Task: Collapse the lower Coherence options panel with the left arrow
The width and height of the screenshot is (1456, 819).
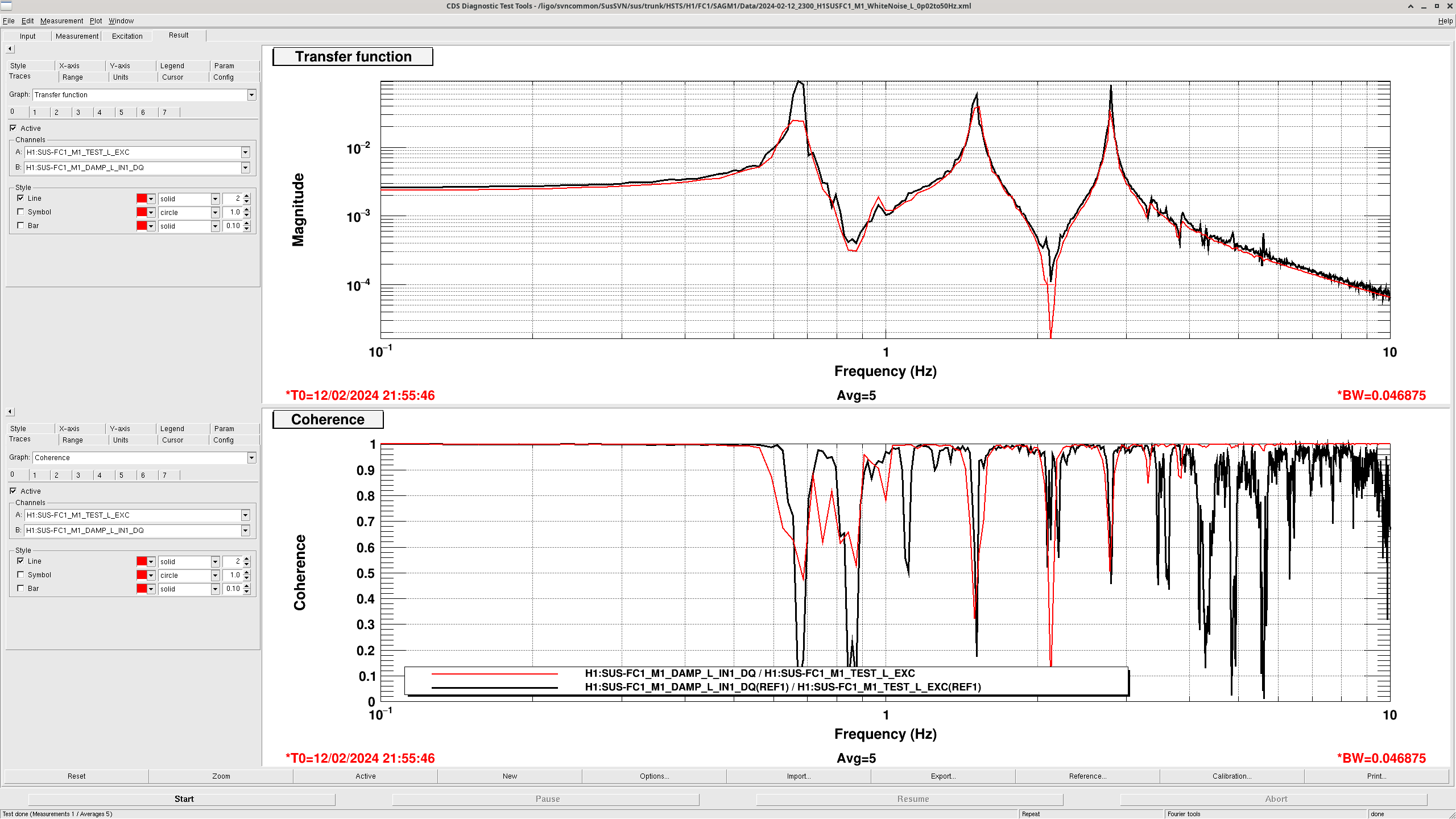Action: pos(10,412)
